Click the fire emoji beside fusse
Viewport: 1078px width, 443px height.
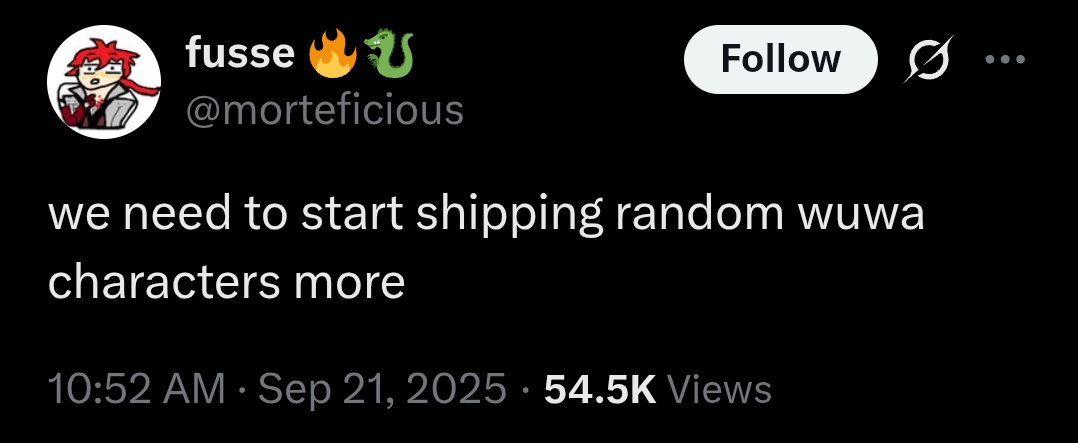pyautogui.click(x=333, y=54)
